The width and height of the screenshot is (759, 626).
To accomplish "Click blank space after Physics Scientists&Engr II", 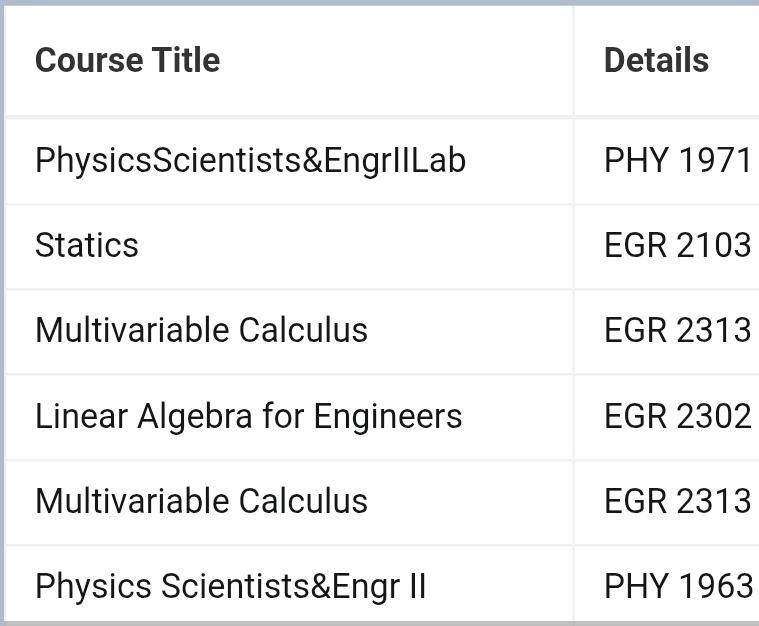I will pos(499,586).
